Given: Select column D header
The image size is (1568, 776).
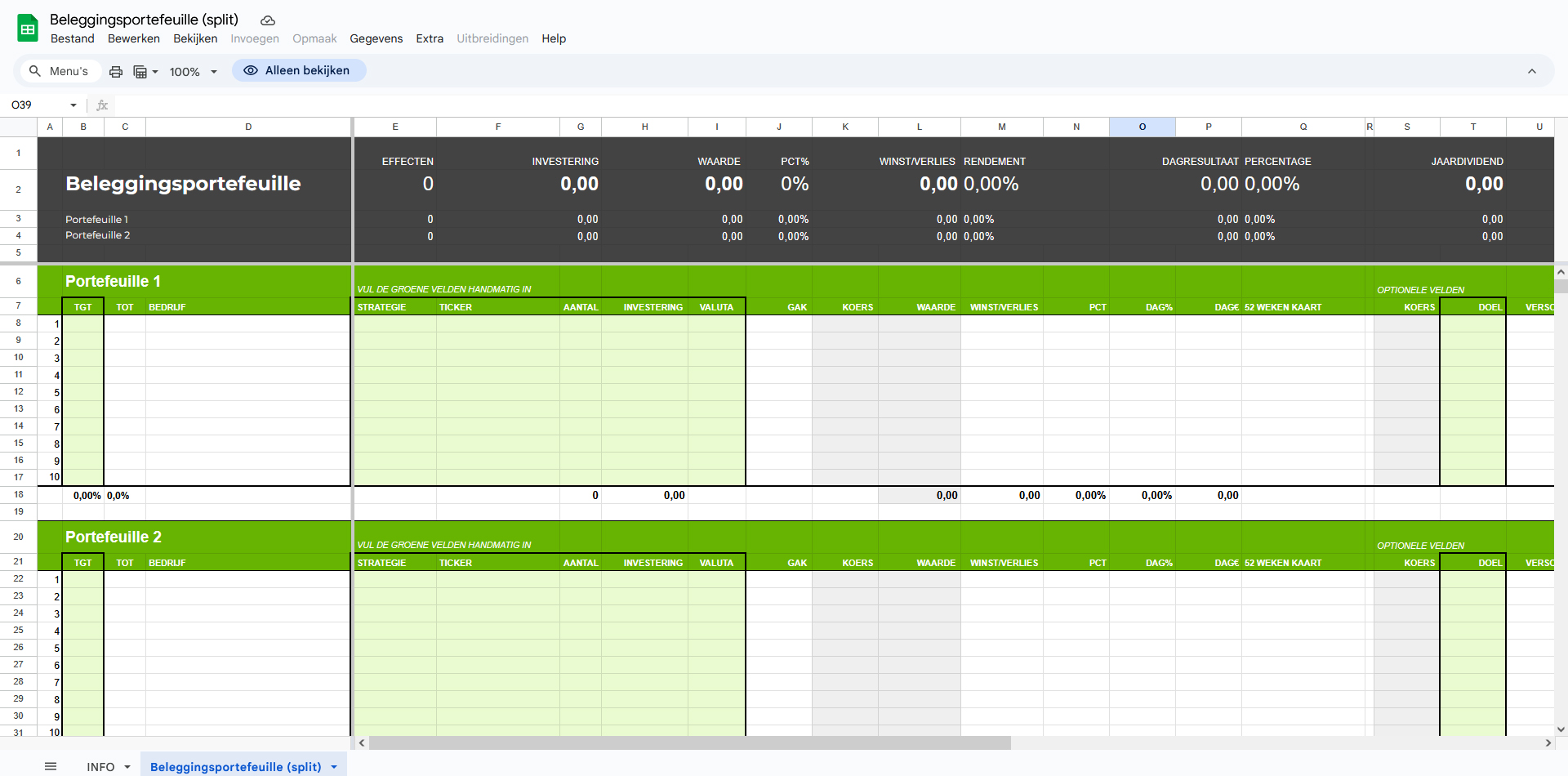Looking at the screenshot, I should pyautogui.click(x=248, y=127).
